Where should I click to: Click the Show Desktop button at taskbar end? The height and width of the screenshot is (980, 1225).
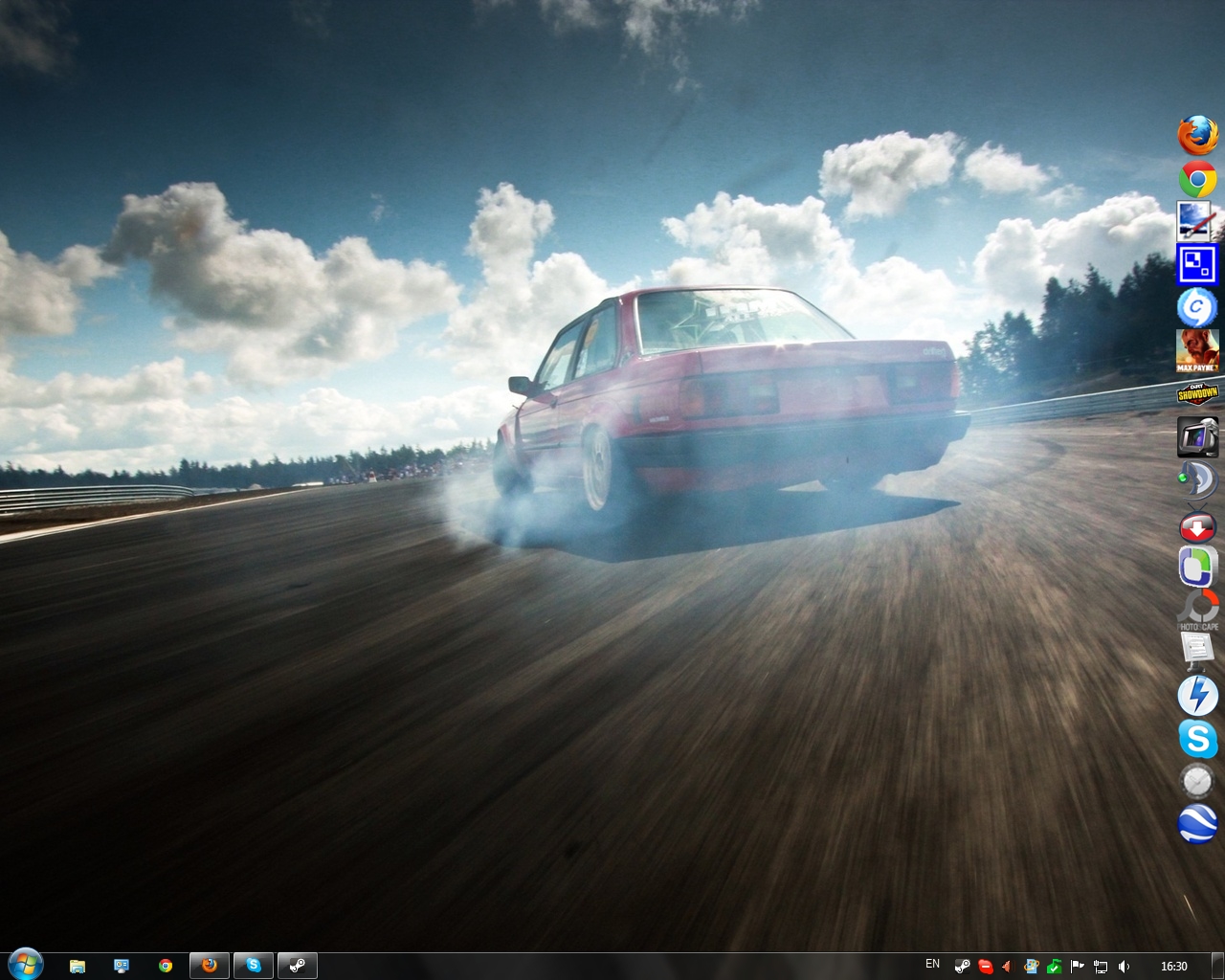pyautogui.click(x=1216, y=966)
